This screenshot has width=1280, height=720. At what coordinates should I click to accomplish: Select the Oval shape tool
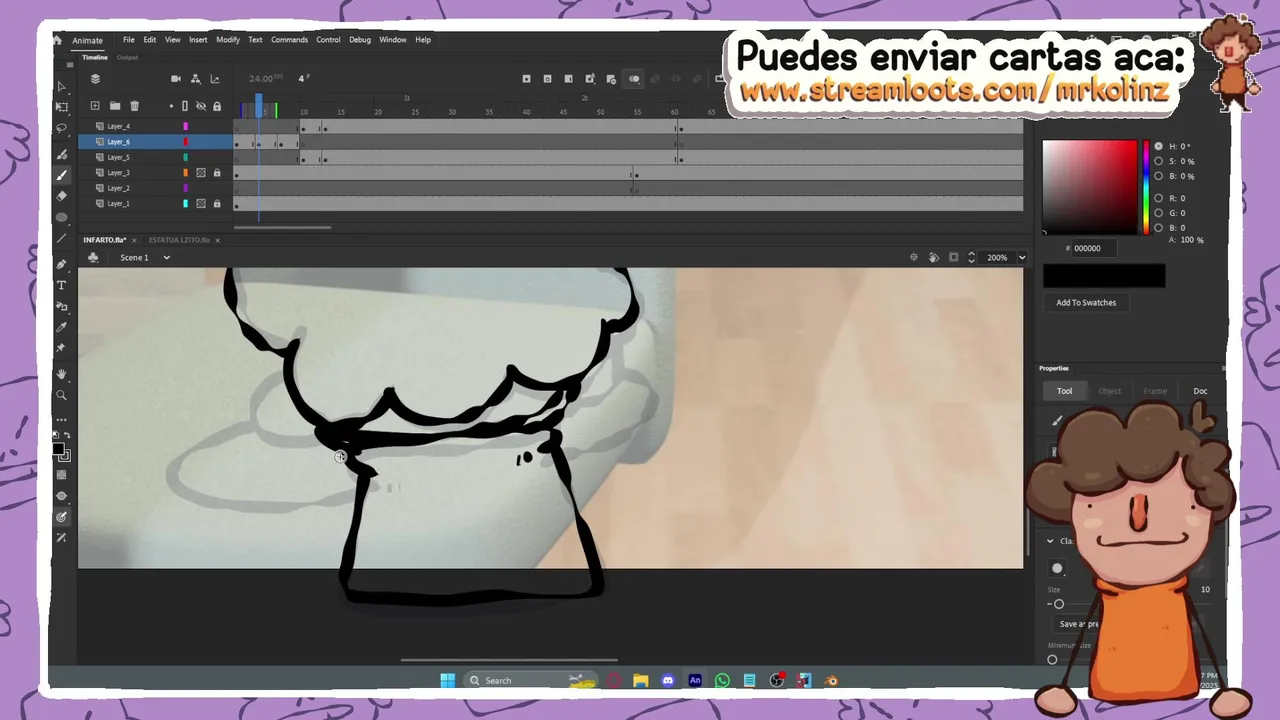click(61, 217)
